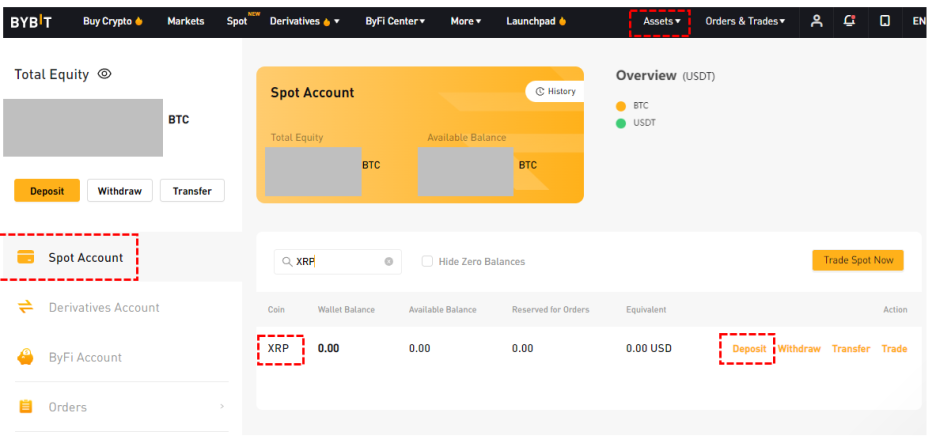Click the Reserved for Orders column header
Viewport: 936px width, 447px height.
[550, 310]
